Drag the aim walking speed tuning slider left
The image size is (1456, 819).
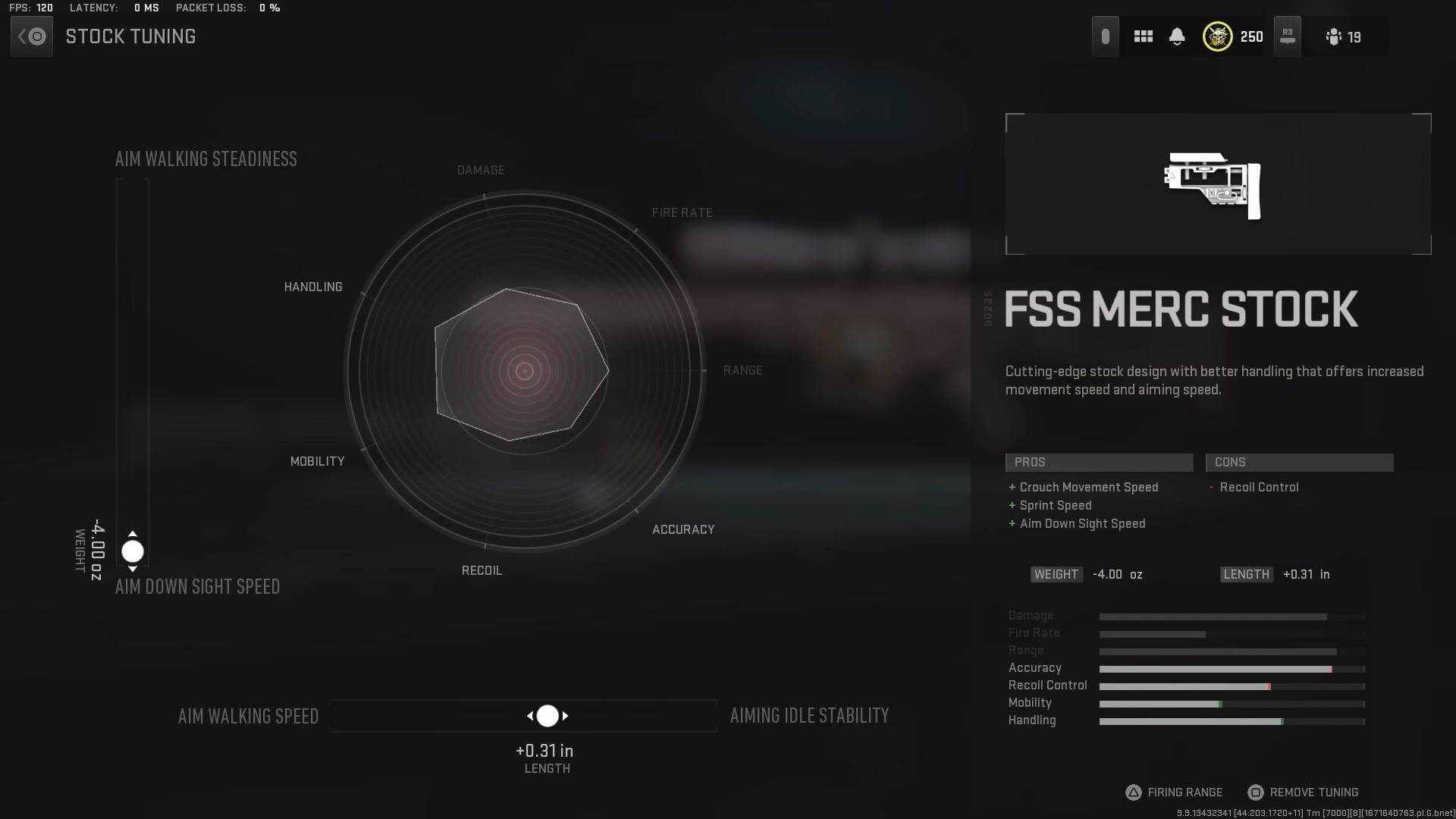coord(530,716)
